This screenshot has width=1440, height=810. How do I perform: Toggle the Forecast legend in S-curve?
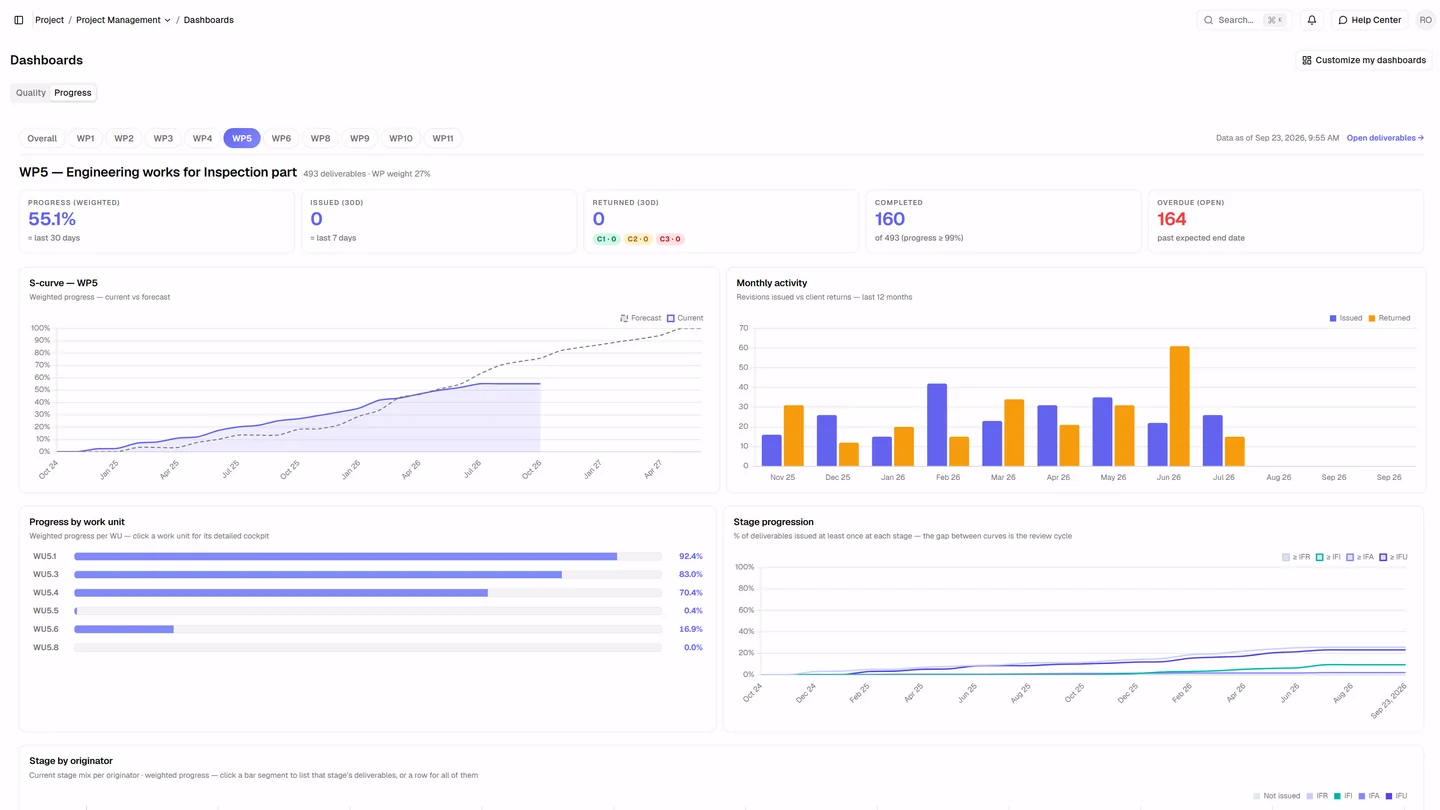click(x=640, y=318)
